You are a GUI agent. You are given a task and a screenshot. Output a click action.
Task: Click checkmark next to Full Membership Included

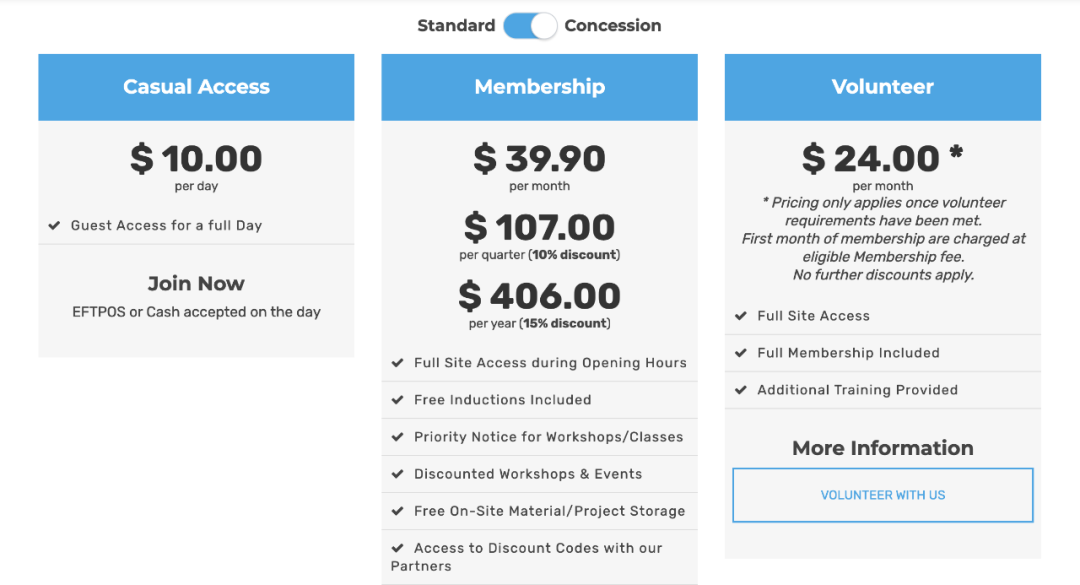click(741, 353)
